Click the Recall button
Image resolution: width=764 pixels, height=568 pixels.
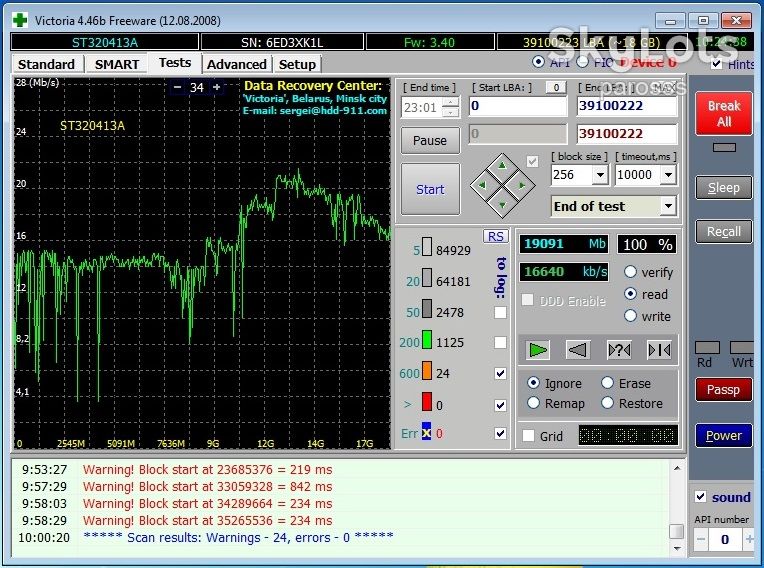click(724, 231)
